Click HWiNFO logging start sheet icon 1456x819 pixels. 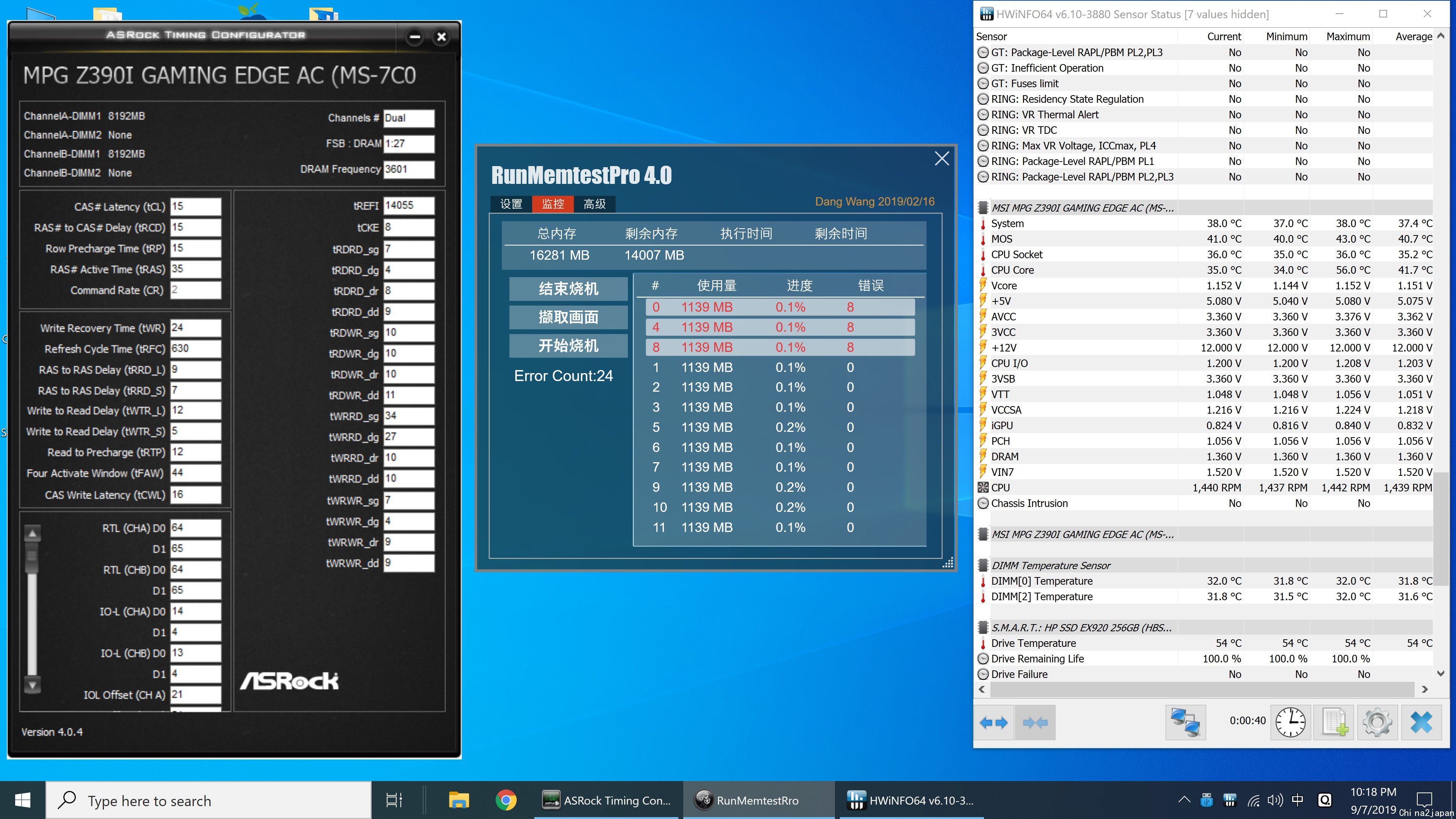click(x=1334, y=722)
